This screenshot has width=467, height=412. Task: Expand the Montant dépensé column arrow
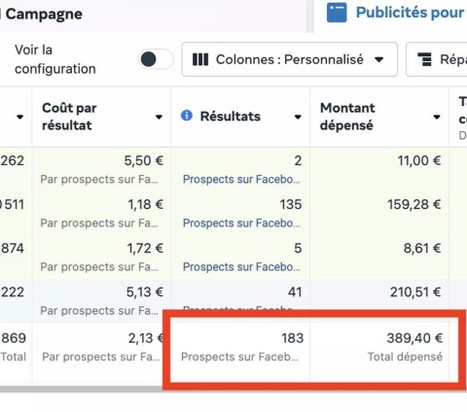(x=437, y=117)
